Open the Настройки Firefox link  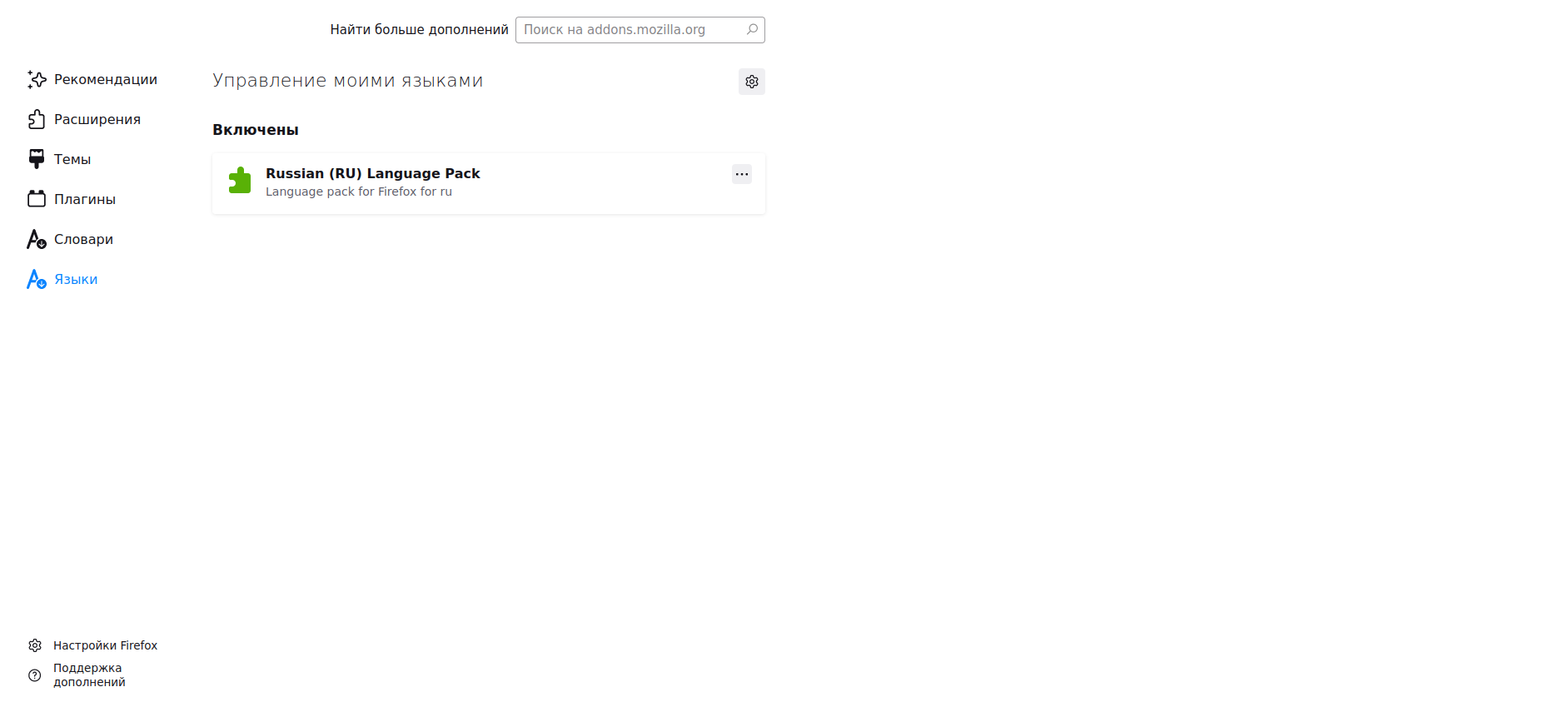pos(105,645)
